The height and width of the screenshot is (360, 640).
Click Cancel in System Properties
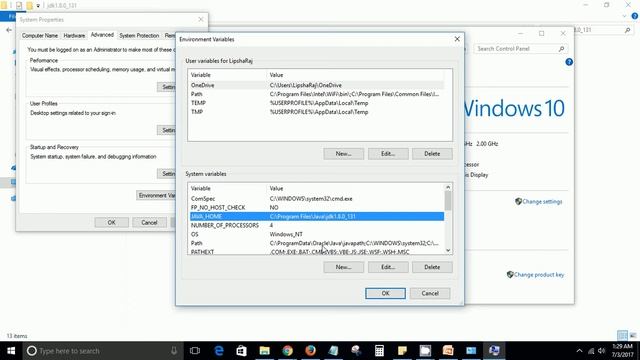[x=149, y=222]
